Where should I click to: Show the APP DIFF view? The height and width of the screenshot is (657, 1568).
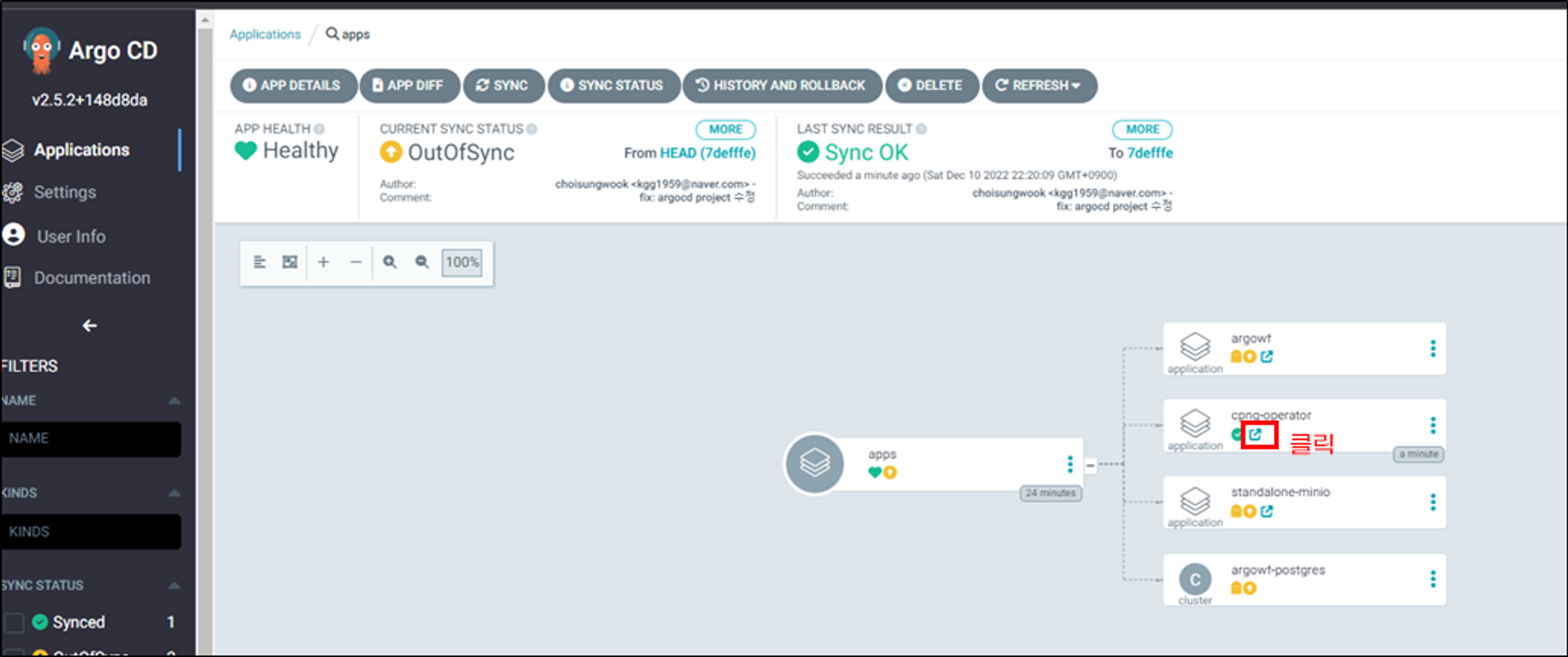409,85
